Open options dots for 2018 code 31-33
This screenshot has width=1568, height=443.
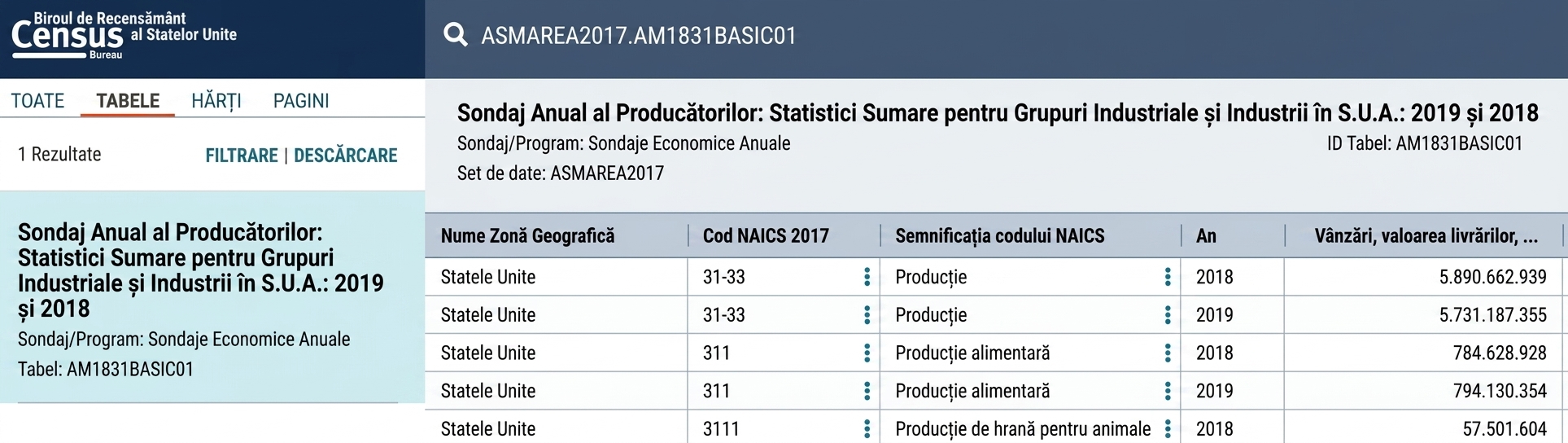(867, 277)
